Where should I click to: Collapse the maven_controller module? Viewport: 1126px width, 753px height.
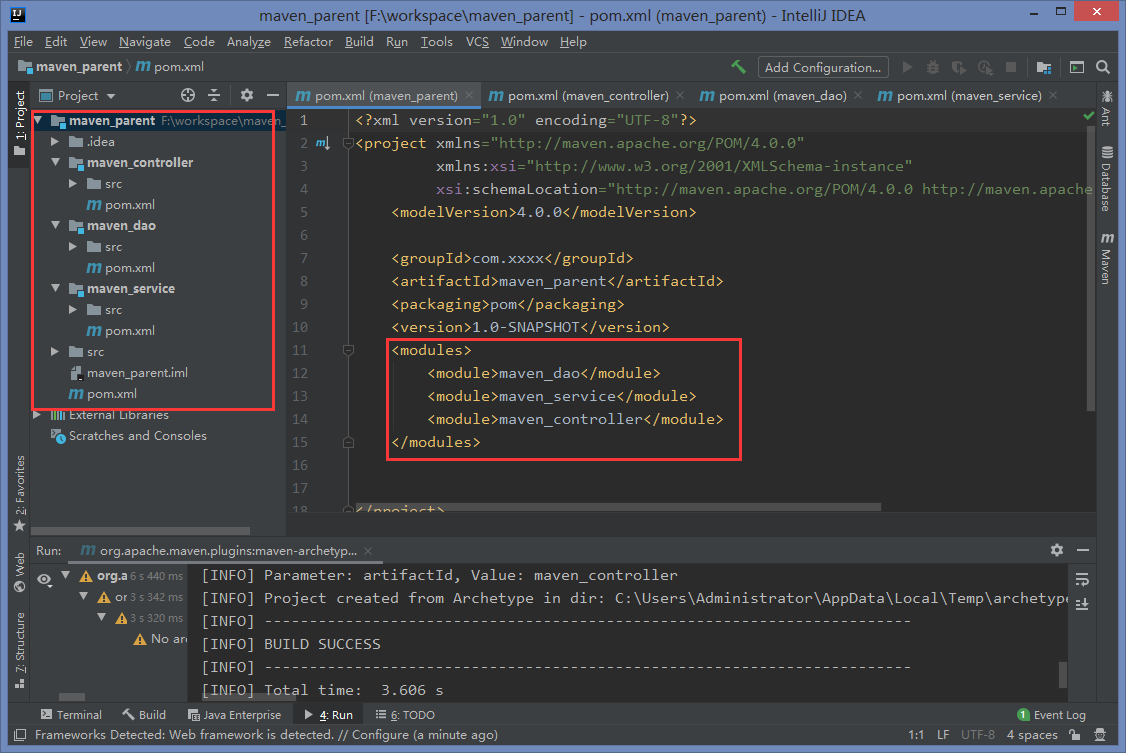pos(55,162)
